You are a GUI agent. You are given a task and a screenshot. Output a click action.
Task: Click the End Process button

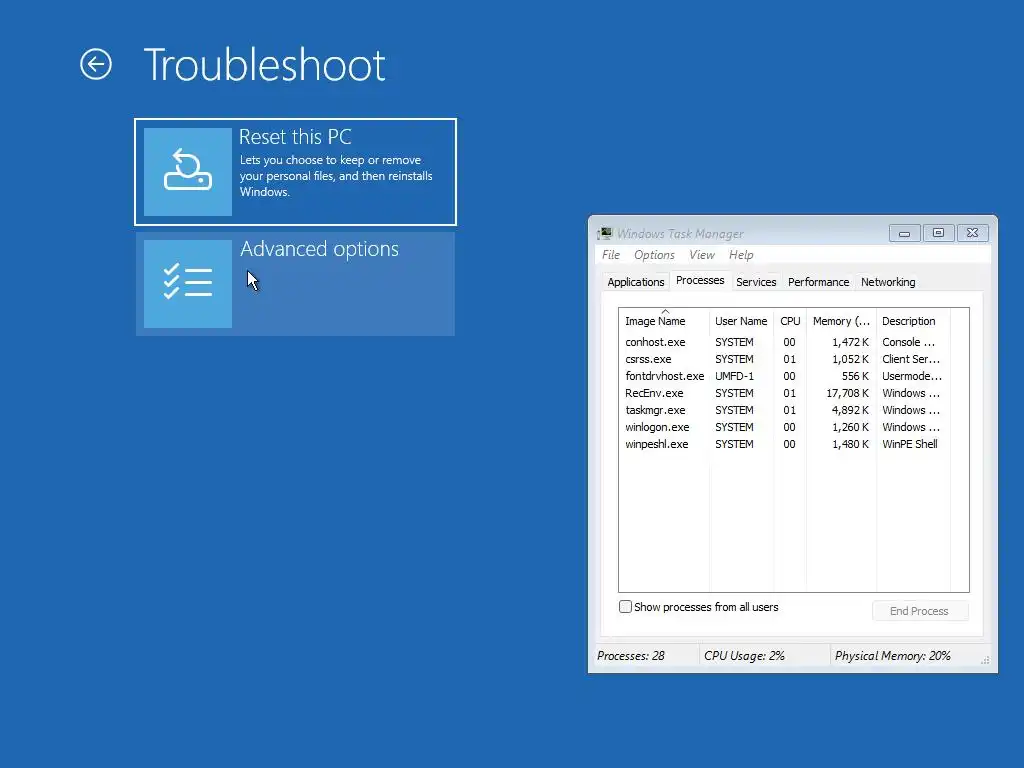tap(920, 611)
